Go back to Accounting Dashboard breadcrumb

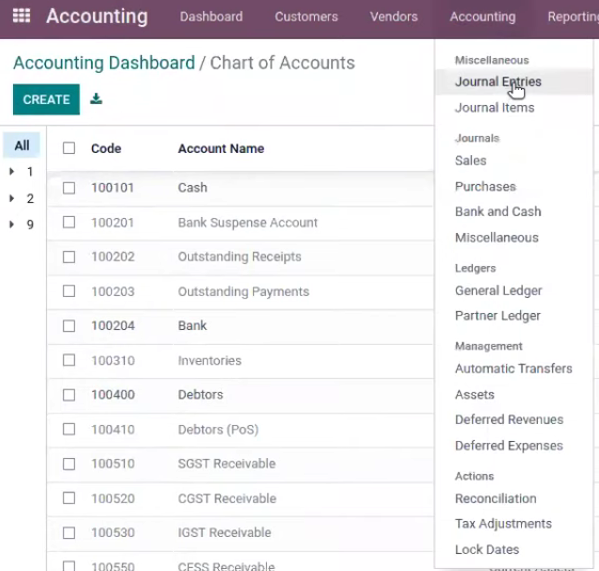coord(104,63)
